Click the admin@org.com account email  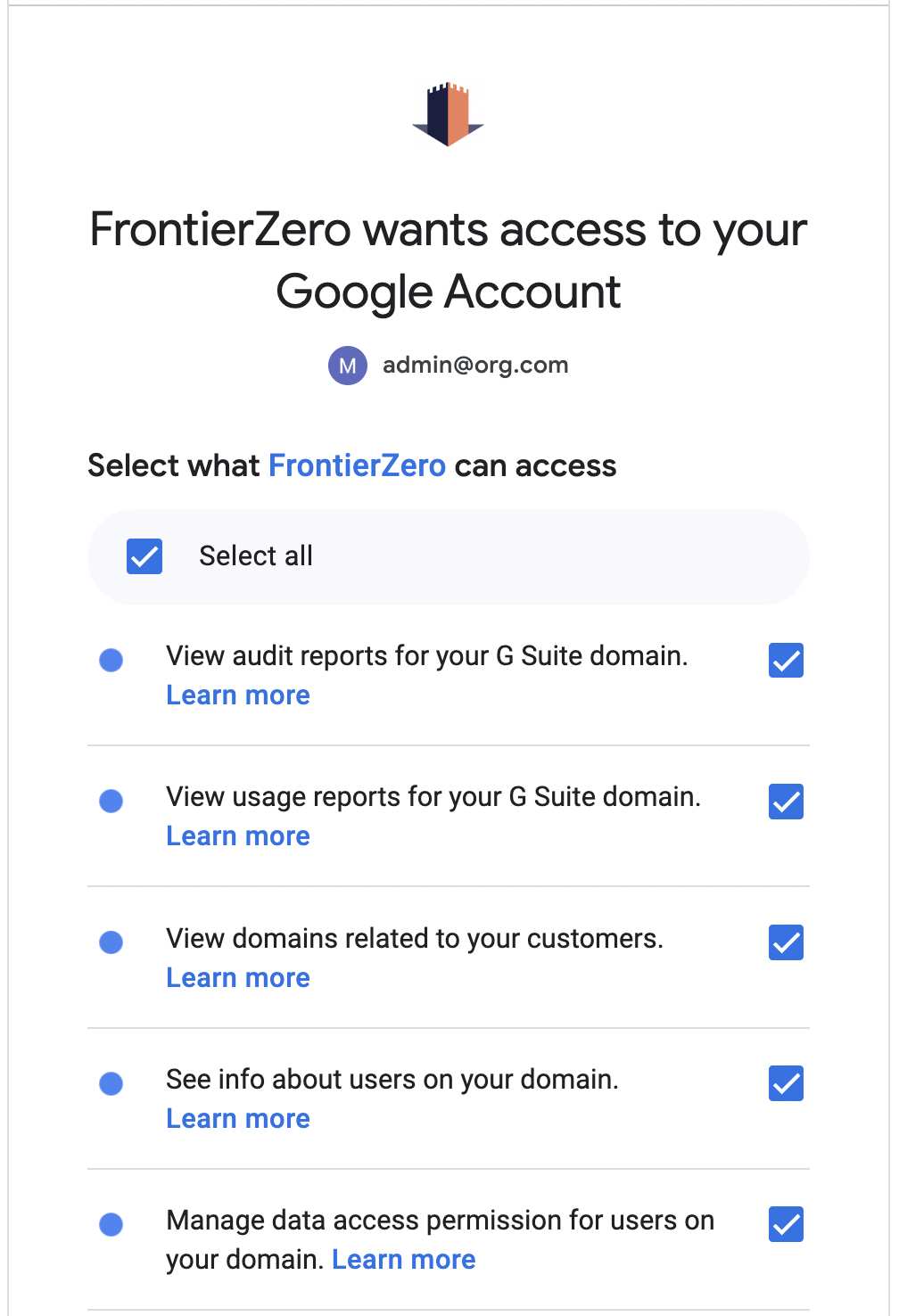coord(475,366)
